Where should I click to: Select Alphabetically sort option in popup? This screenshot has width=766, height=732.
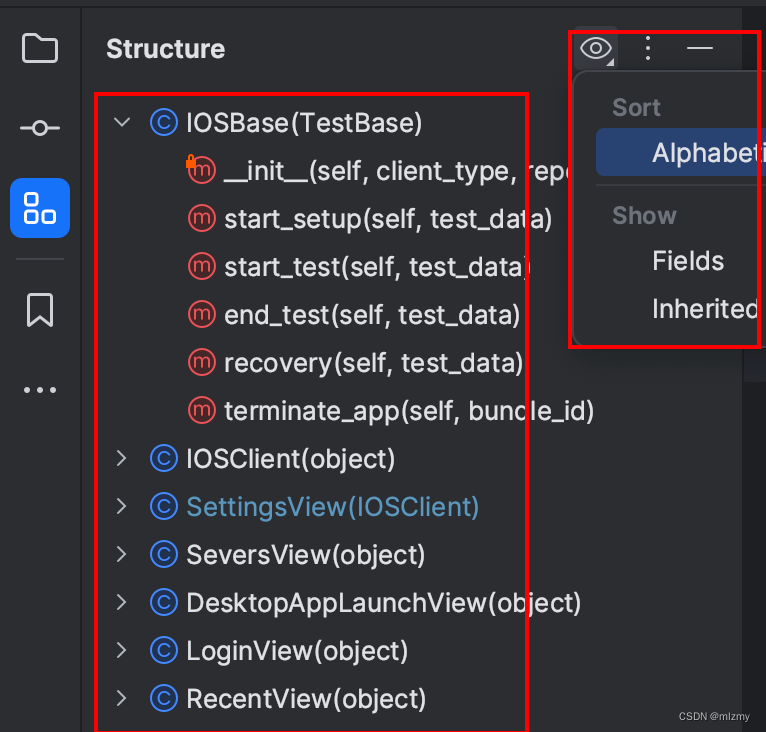pyautogui.click(x=681, y=152)
